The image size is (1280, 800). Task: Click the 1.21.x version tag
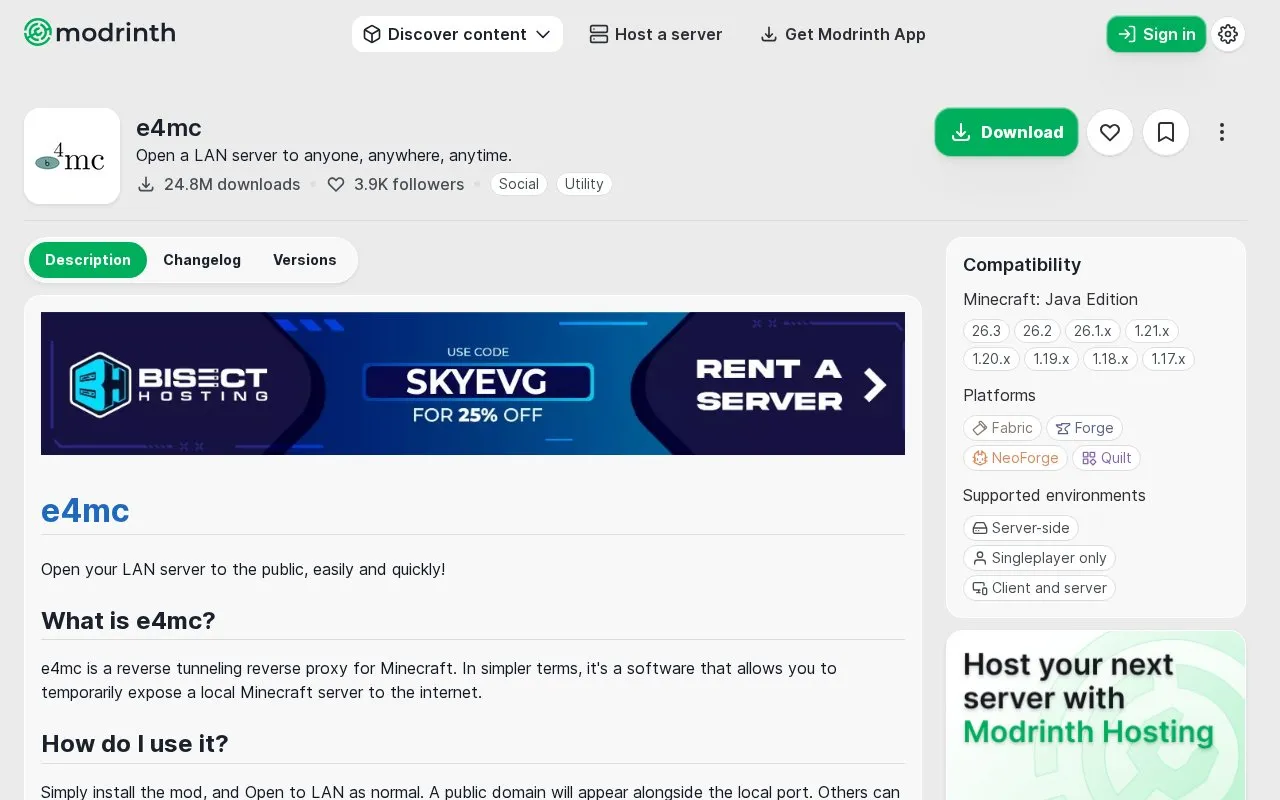1152,331
